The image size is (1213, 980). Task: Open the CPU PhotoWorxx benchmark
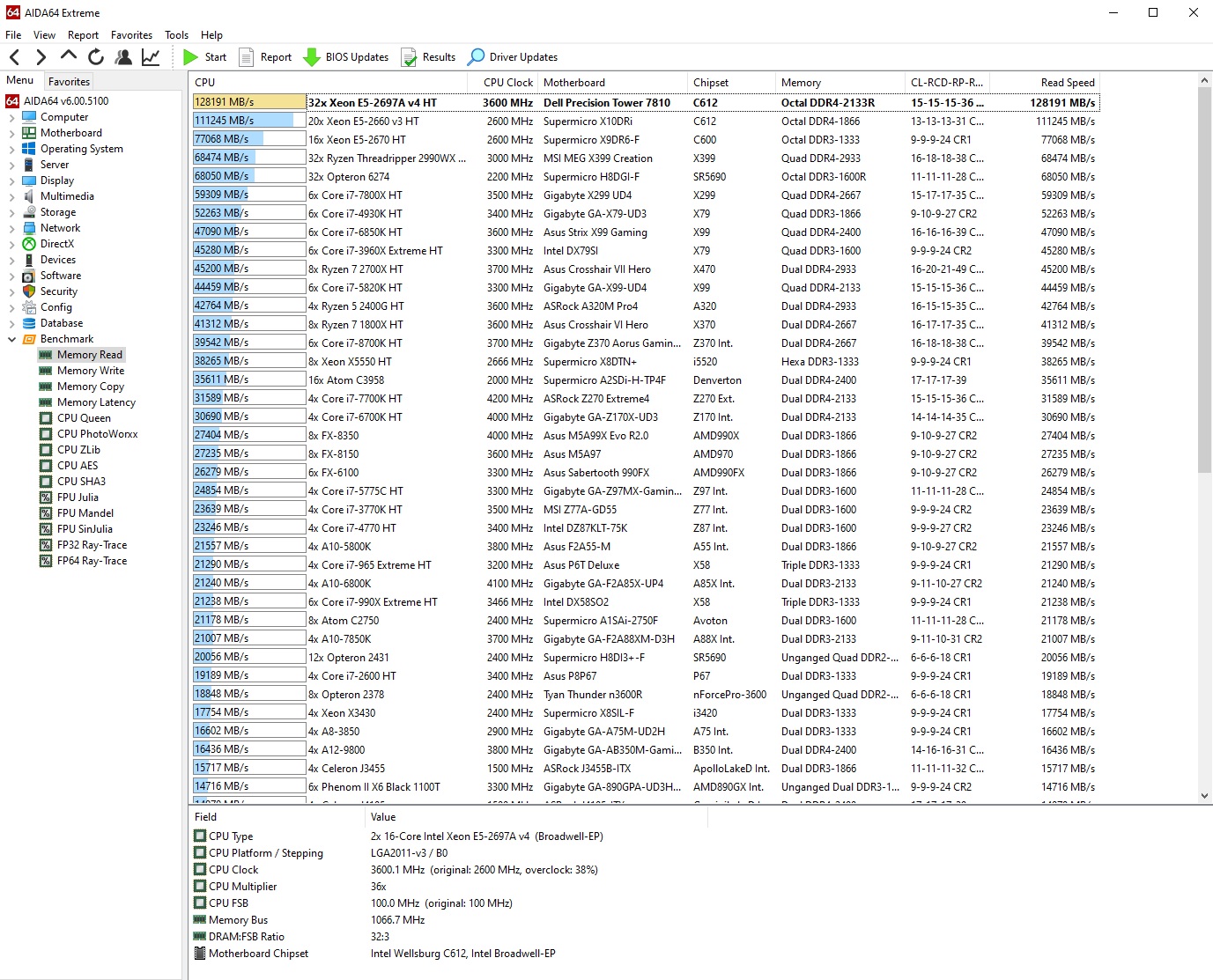(98, 434)
